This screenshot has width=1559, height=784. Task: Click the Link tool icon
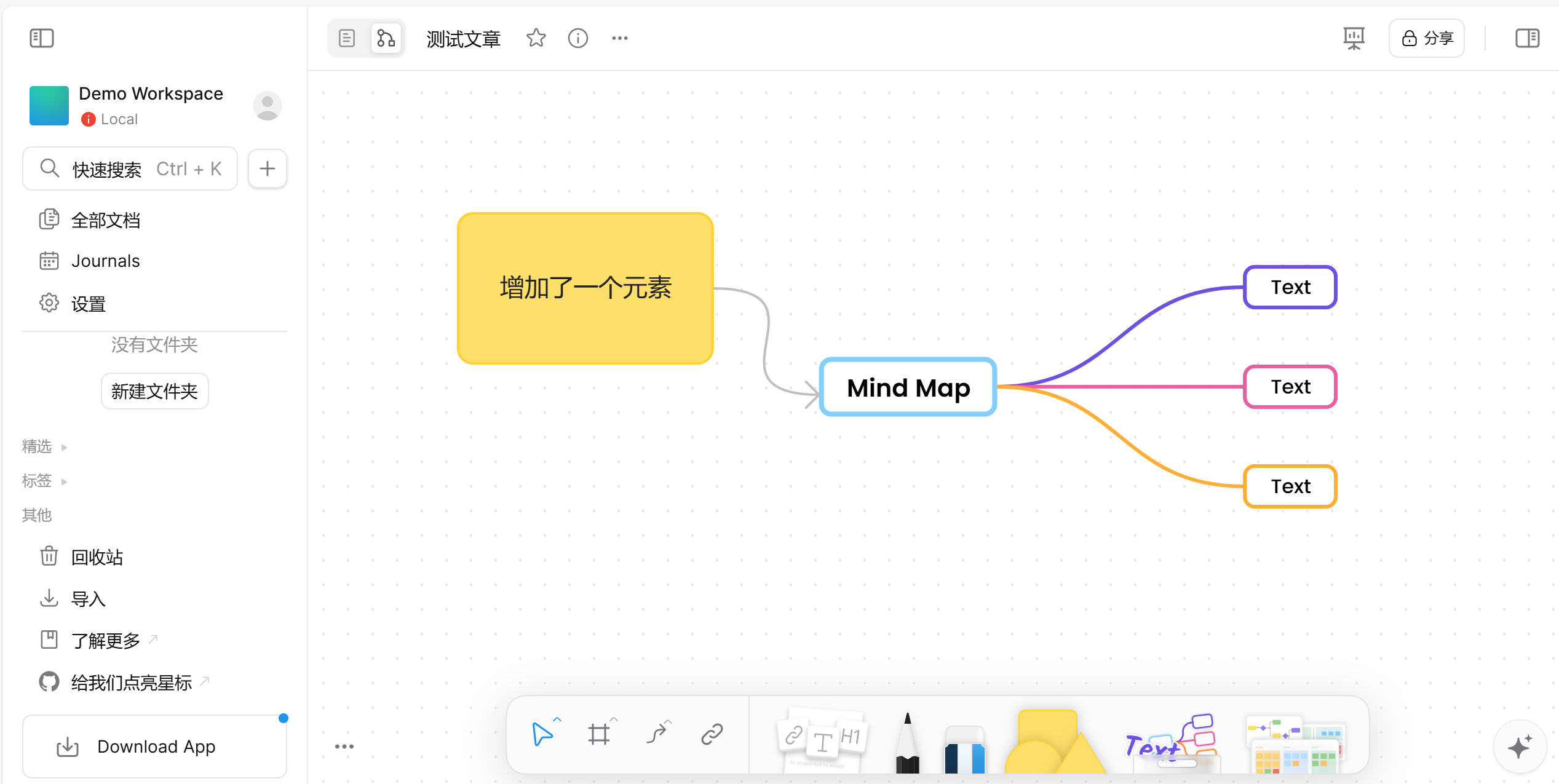coord(712,734)
